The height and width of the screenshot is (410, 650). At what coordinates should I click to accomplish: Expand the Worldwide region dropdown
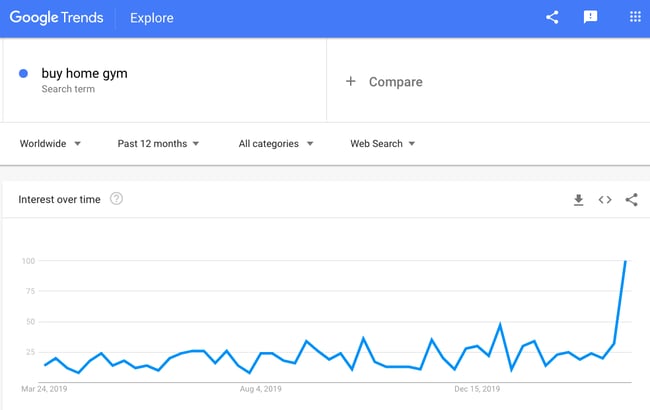pos(50,143)
